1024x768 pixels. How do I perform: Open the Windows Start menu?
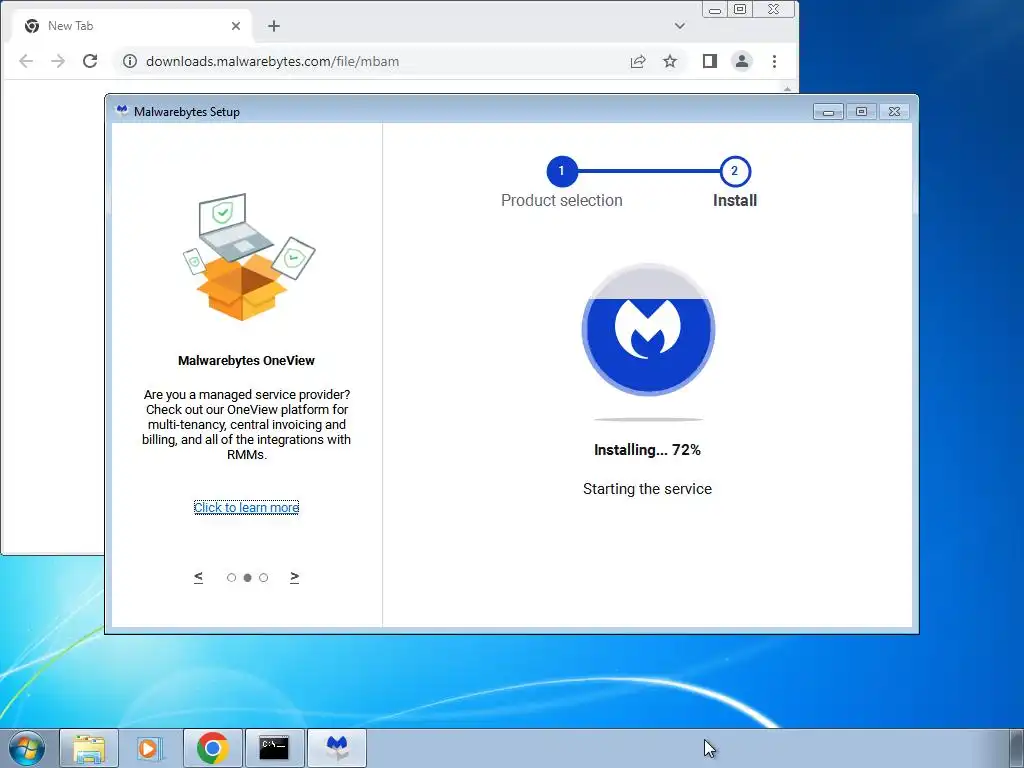click(27, 748)
